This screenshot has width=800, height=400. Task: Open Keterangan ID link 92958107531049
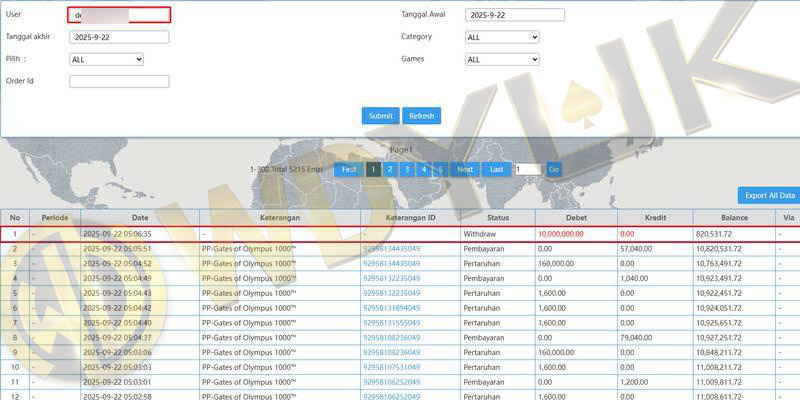[391, 367]
